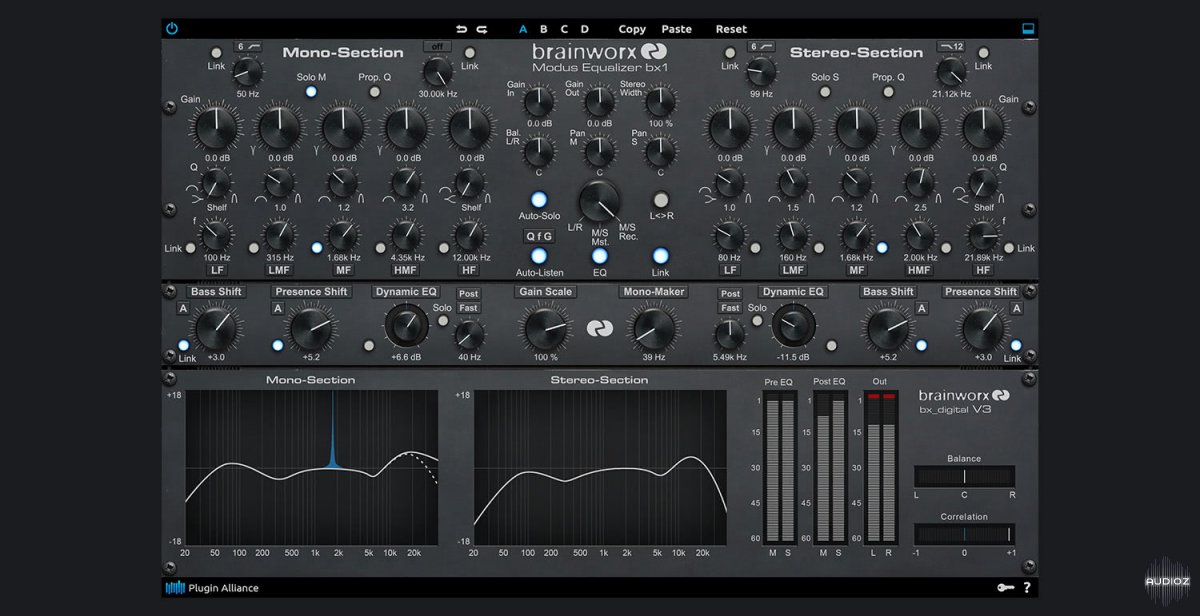1200x616 pixels.
Task: Click the left Dynamic EQ Post button
Action: pos(469,294)
